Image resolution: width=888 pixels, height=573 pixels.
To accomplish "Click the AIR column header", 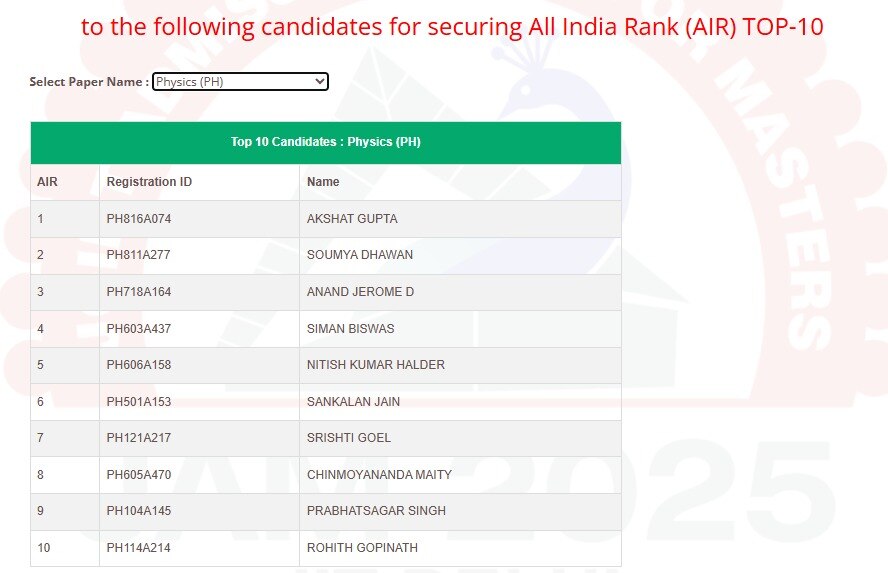I will [x=47, y=182].
